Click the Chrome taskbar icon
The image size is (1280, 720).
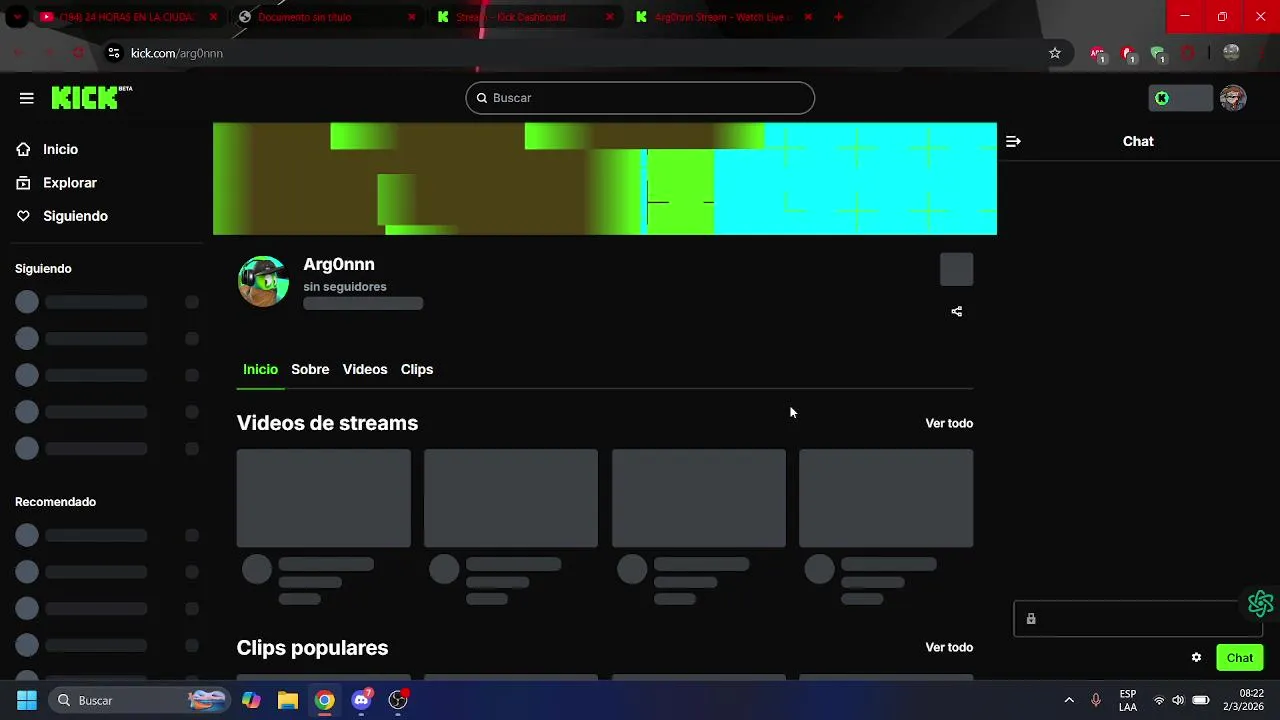tap(325, 700)
